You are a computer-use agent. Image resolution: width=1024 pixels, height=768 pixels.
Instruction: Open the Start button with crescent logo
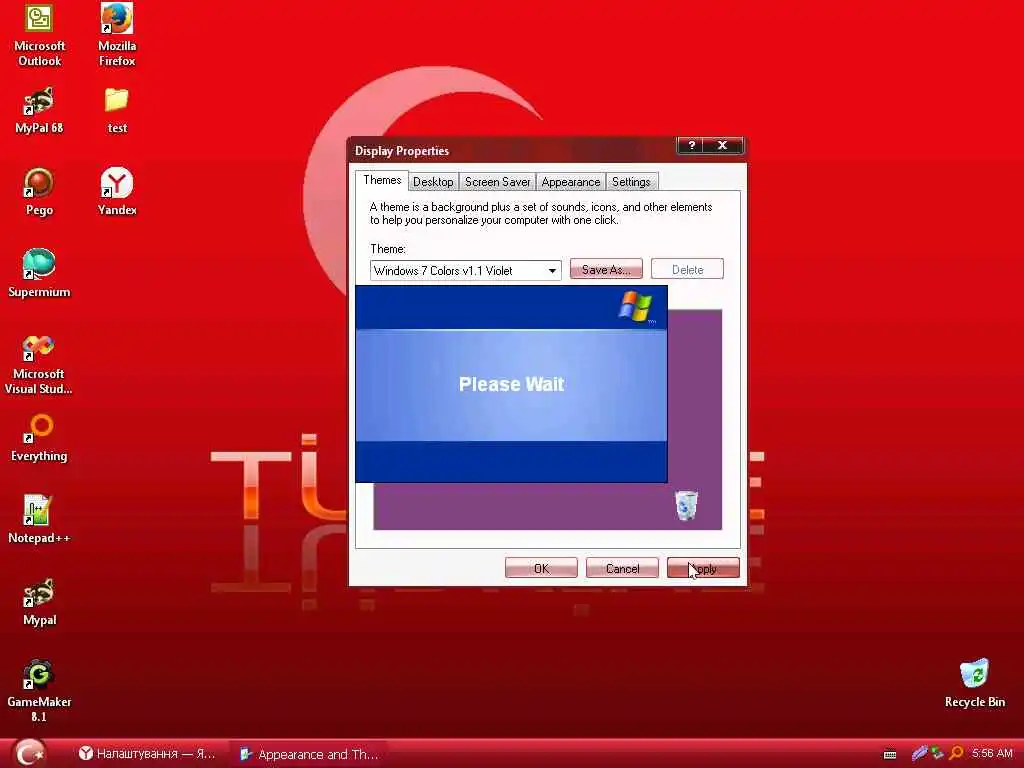click(x=29, y=753)
